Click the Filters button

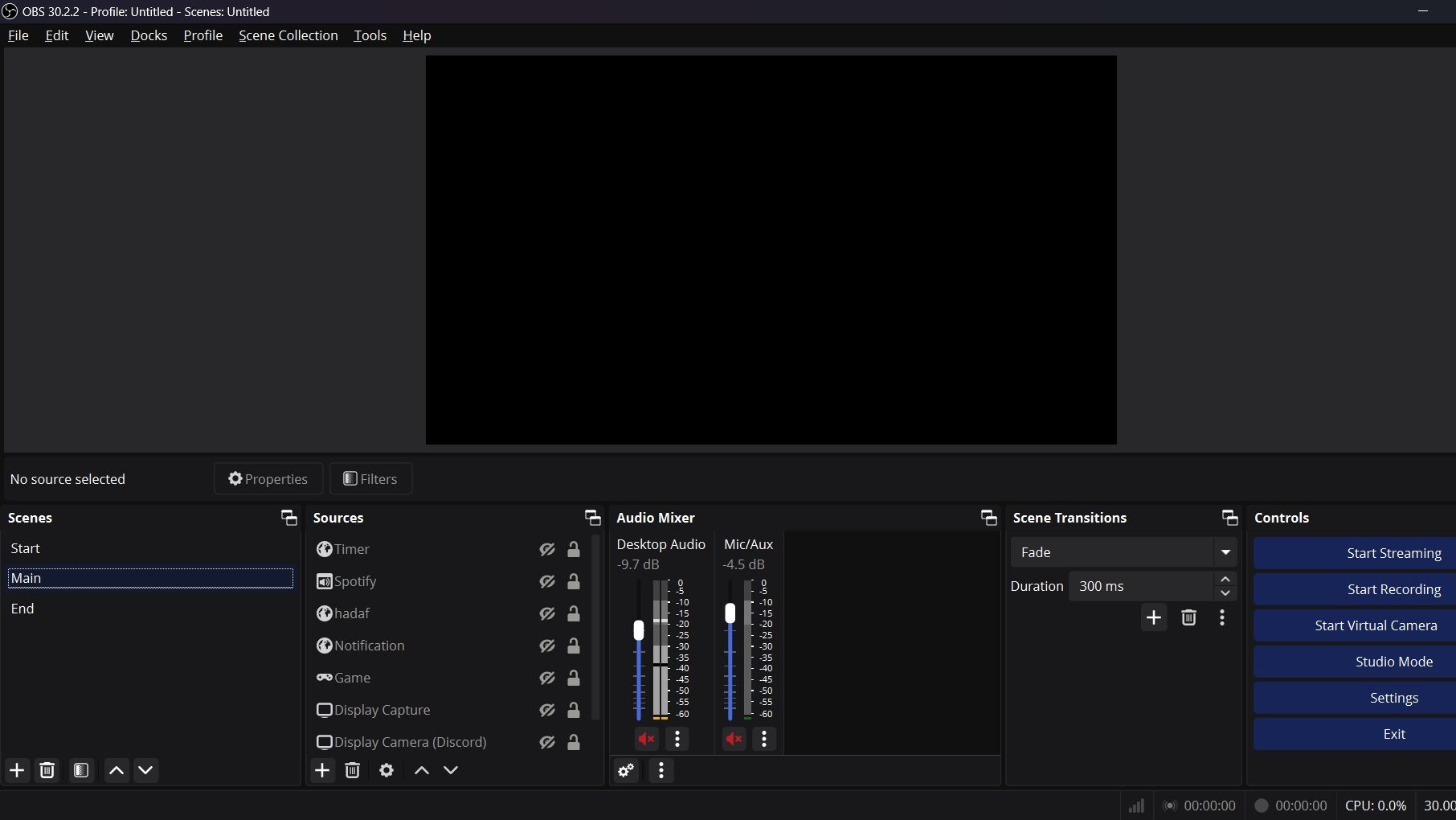370,479
